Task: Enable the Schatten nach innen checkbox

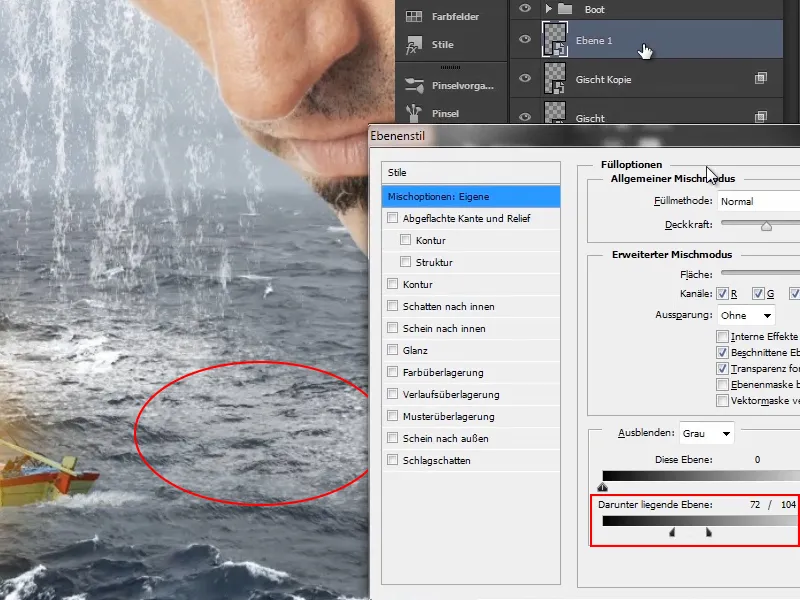Action: click(392, 306)
